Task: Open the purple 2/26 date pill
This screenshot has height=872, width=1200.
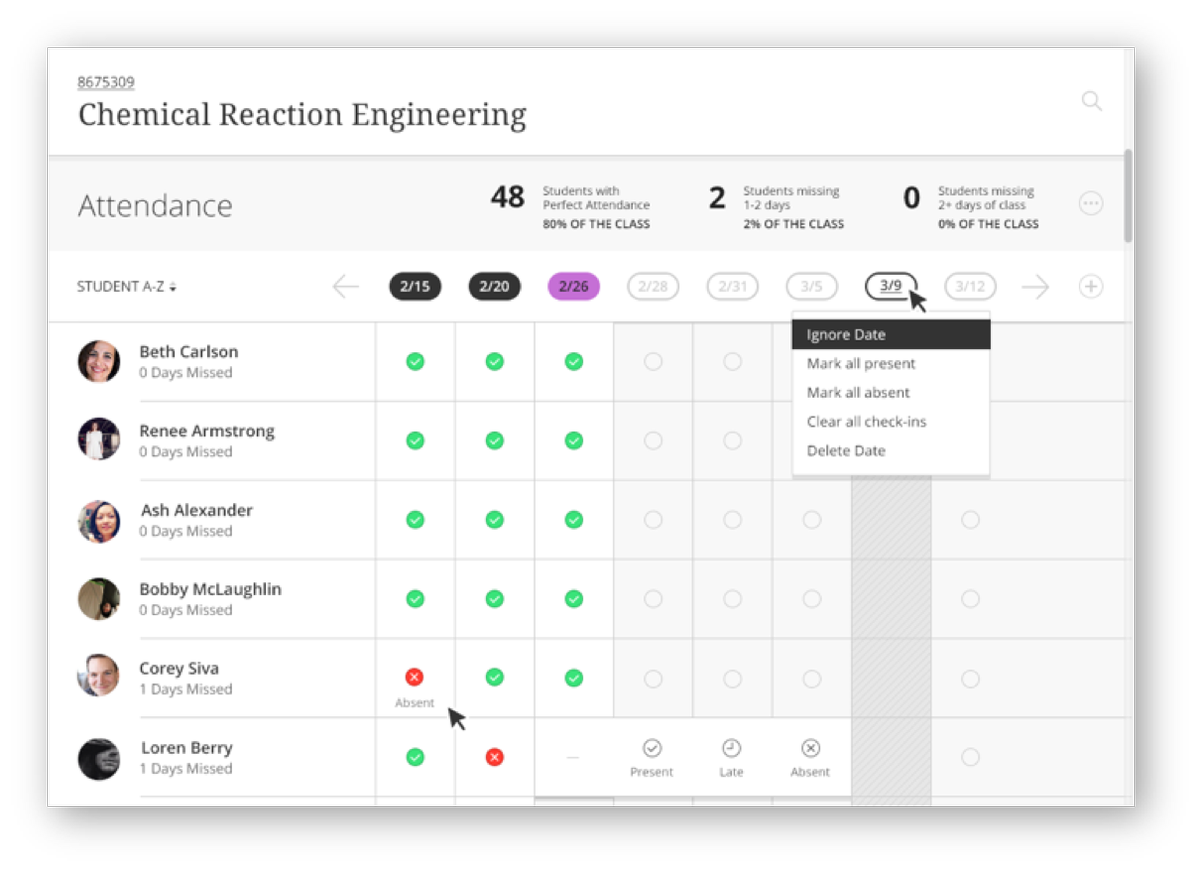Action: 574,287
